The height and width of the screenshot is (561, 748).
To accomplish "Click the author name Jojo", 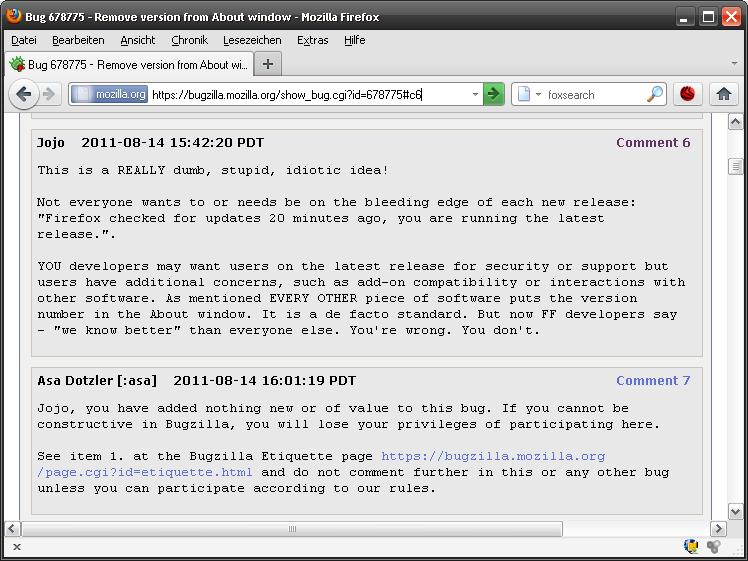I will [x=51, y=143].
